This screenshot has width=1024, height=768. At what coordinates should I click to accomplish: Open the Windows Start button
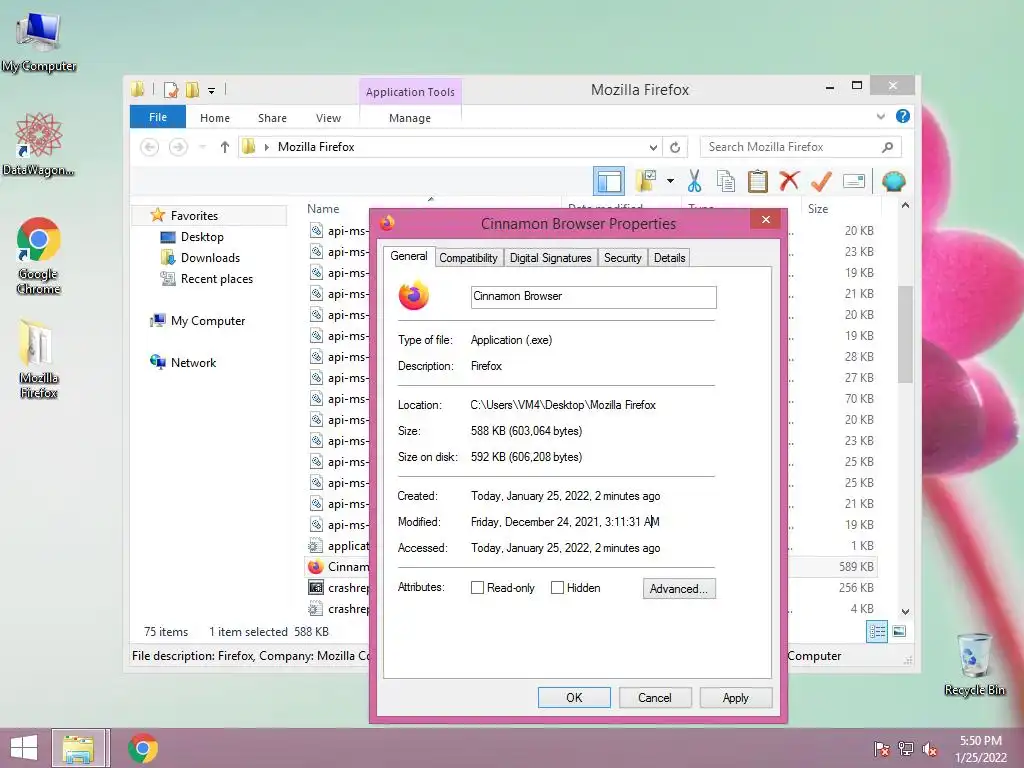(24, 748)
